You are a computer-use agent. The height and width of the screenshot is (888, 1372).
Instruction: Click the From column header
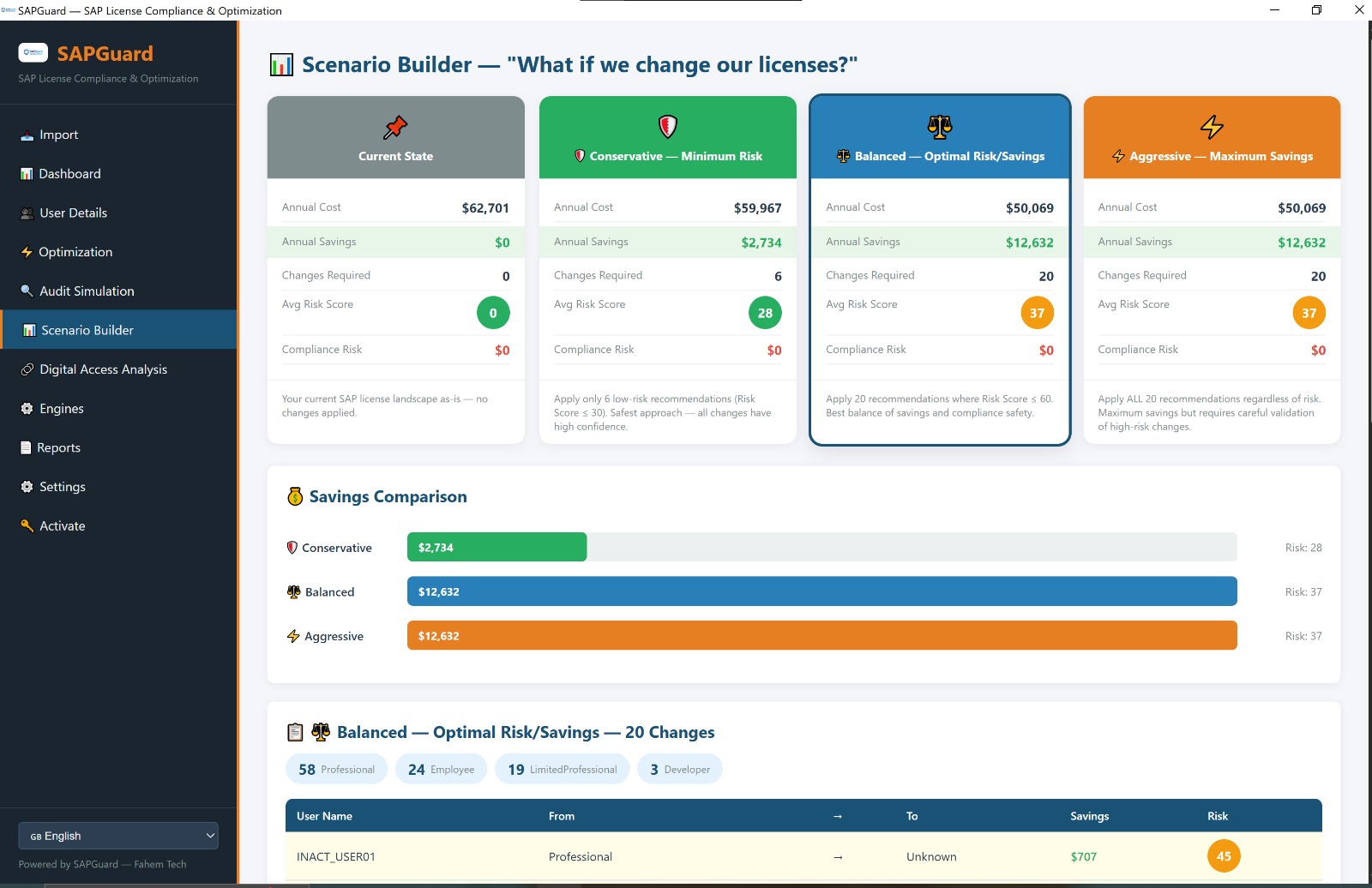click(x=562, y=816)
